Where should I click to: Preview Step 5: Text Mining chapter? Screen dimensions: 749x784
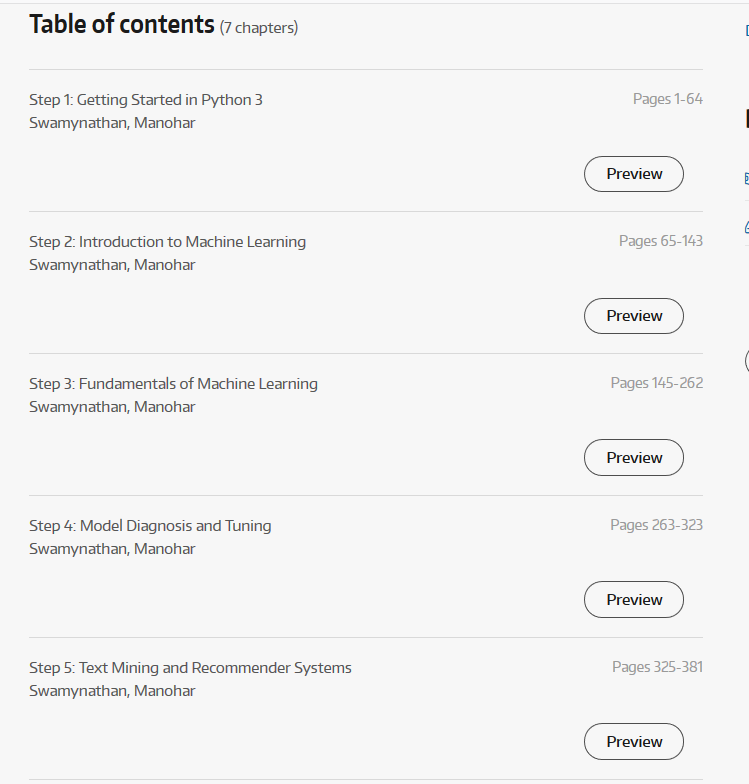click(x=633, y=742)
